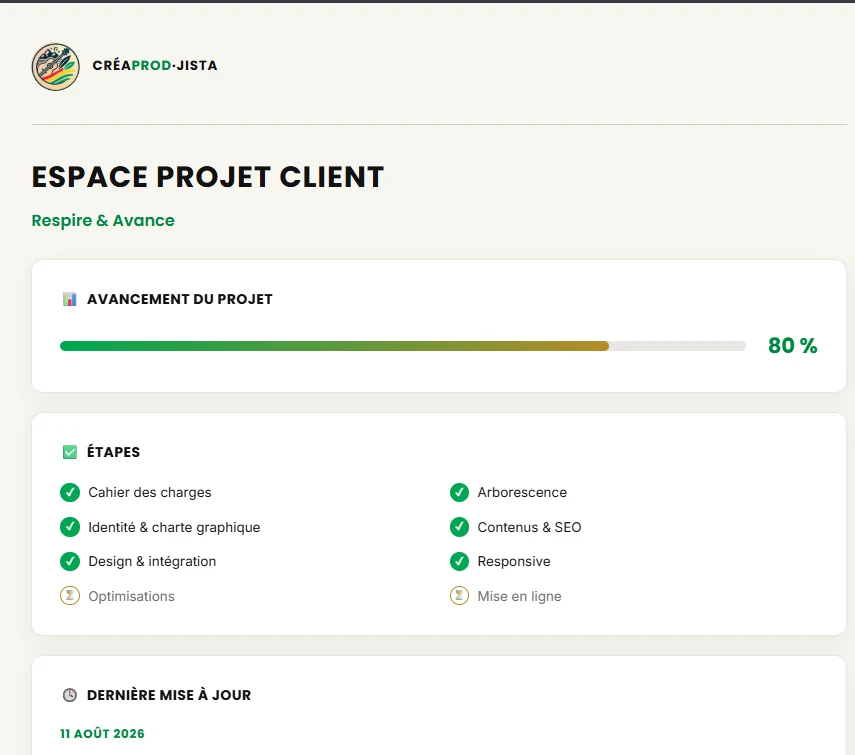
Task: Click the Arborescence step label
Action: (x=522, y=492)
